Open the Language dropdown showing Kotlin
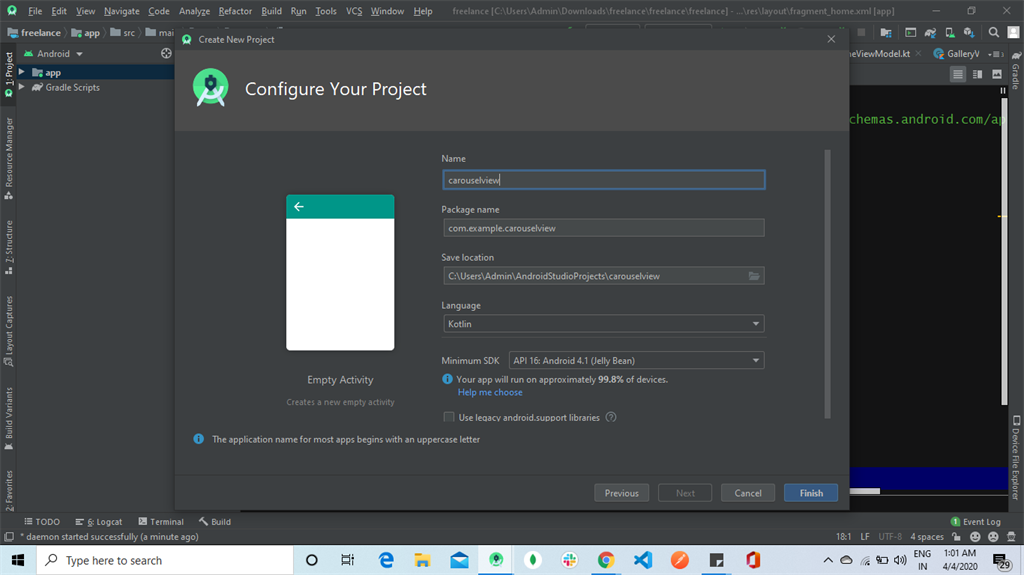The width and height of the screenshot is (1024, 575). point(603,324)
